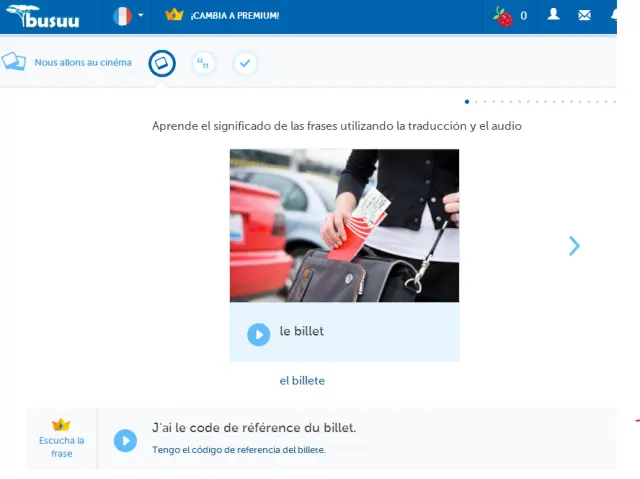Click the first progress dot indicator
Screen dimensions: 640x479
tap(467, 101)
